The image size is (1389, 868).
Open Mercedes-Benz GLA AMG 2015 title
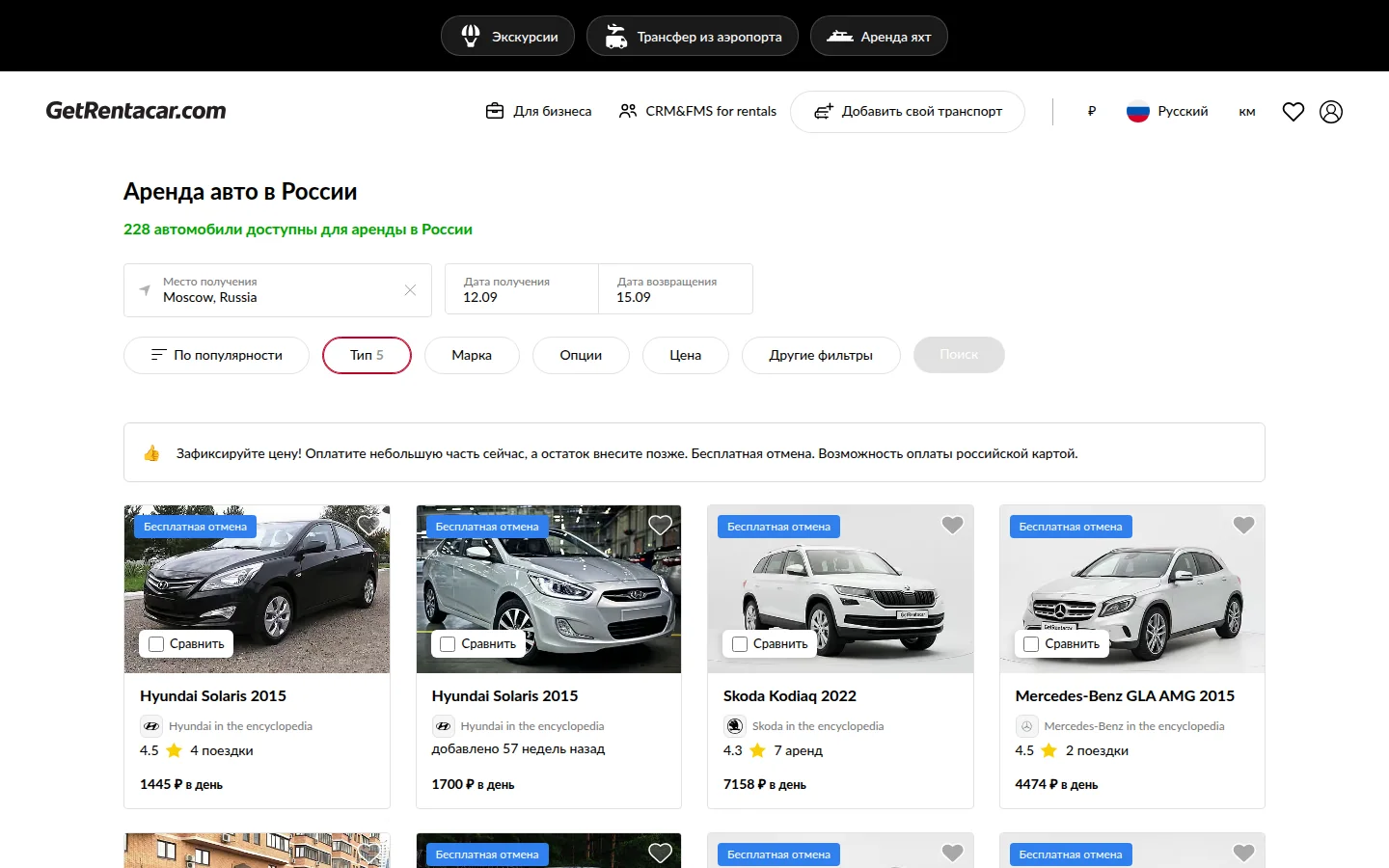coord(1125,696)
